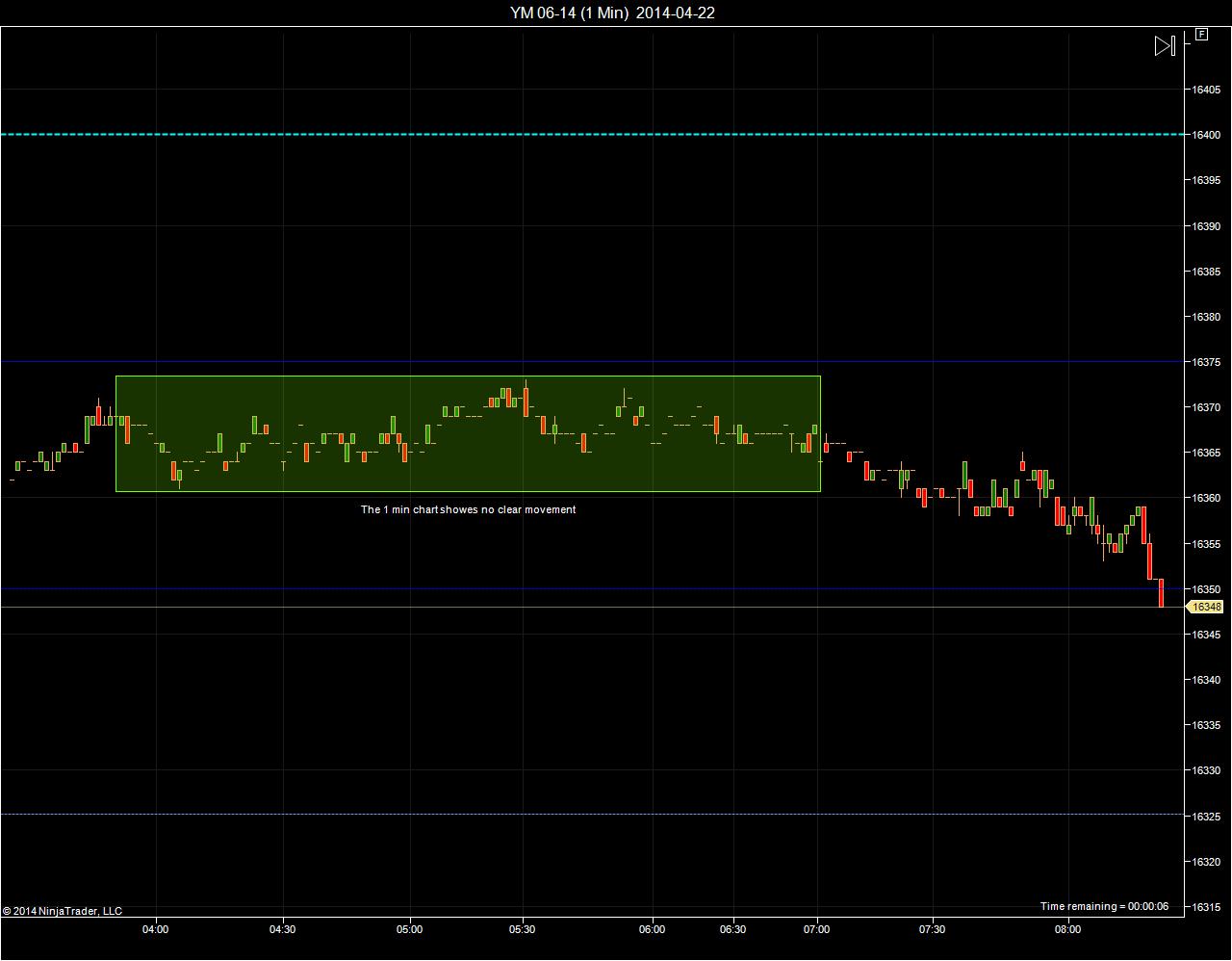Viewport: 1232px width, 961px height.
Task: Click the 16355 price axis label
Action: coord(1206,544)
